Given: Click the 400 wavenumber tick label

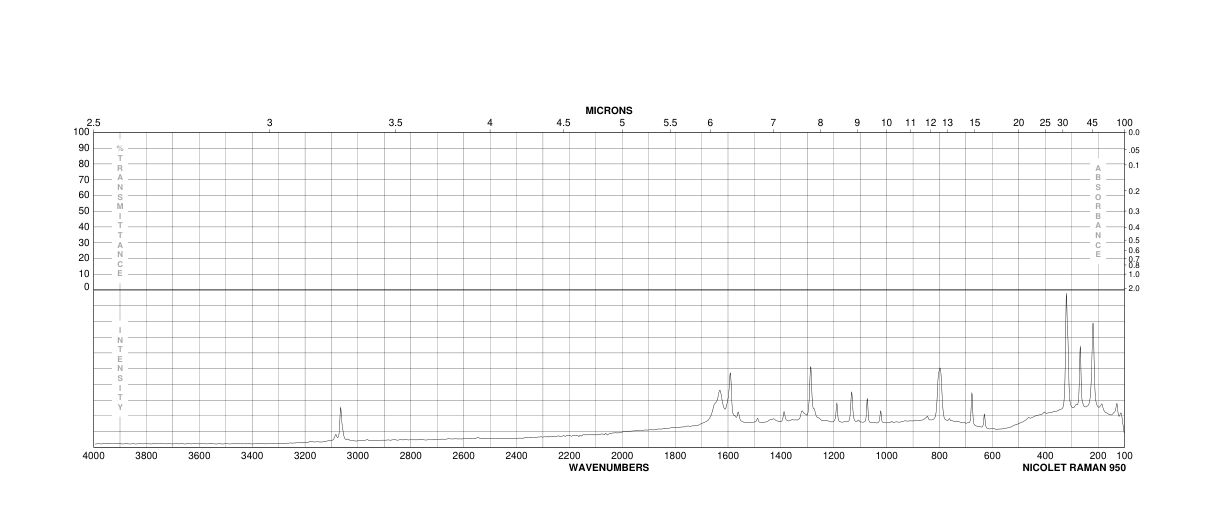Looking at the screenshot, I should point(1045,456).
